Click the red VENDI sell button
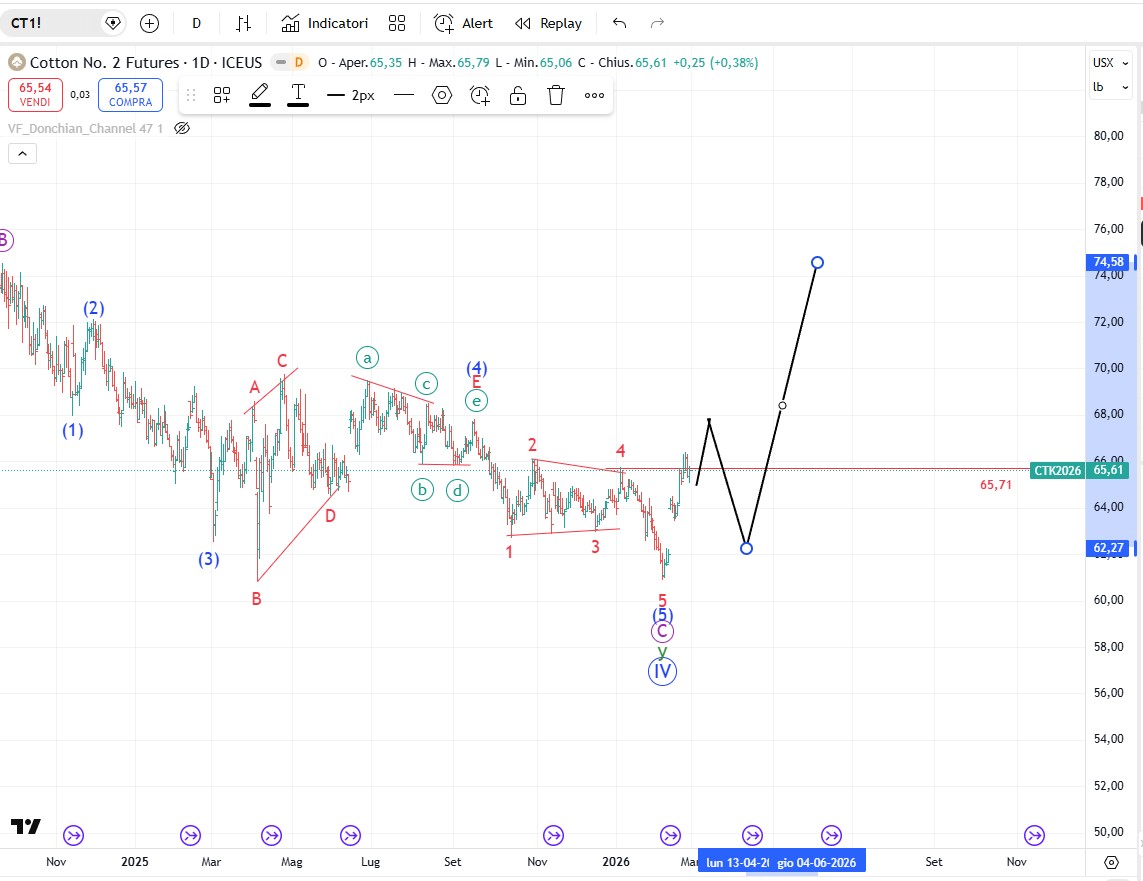The height and width of the screenshot is (881, 1143). tap(35, 95)
